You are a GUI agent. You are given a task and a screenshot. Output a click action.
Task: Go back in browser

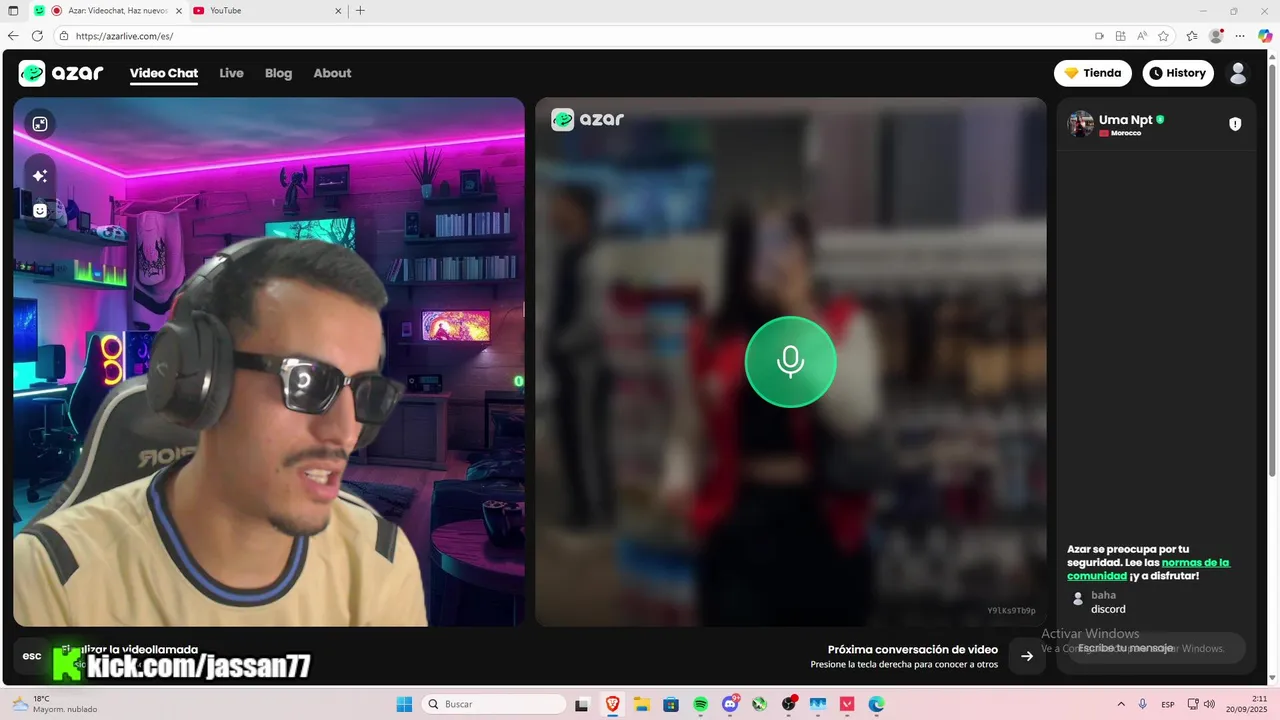tap(14, 36)
